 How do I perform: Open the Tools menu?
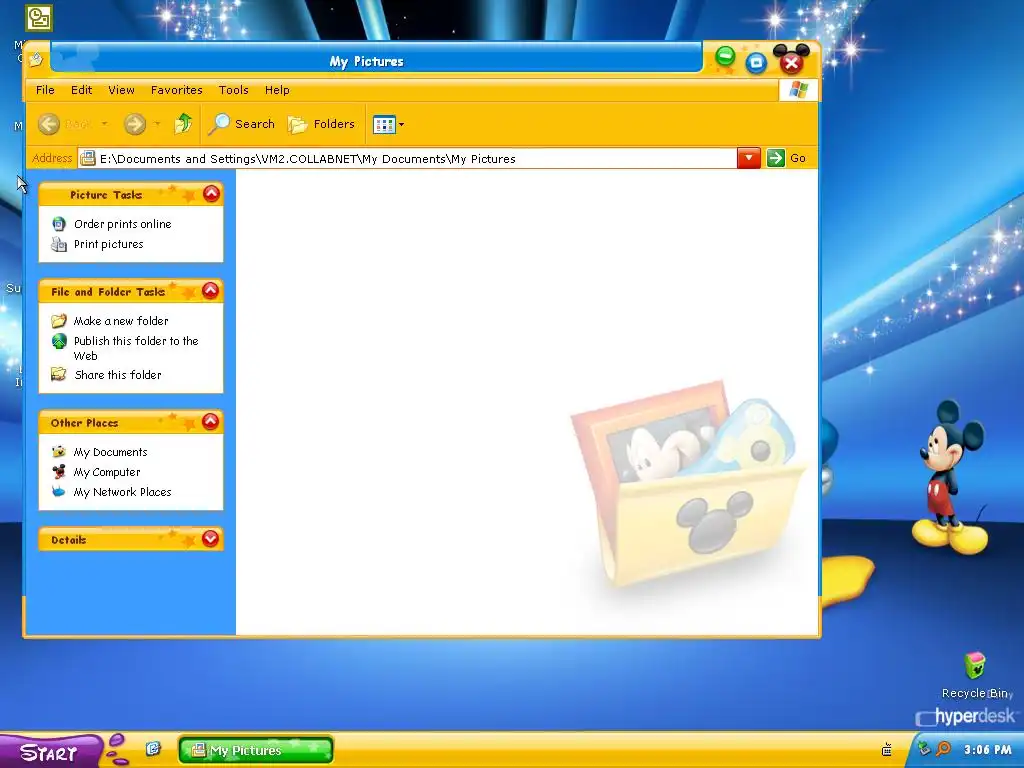tap(233, 90)
